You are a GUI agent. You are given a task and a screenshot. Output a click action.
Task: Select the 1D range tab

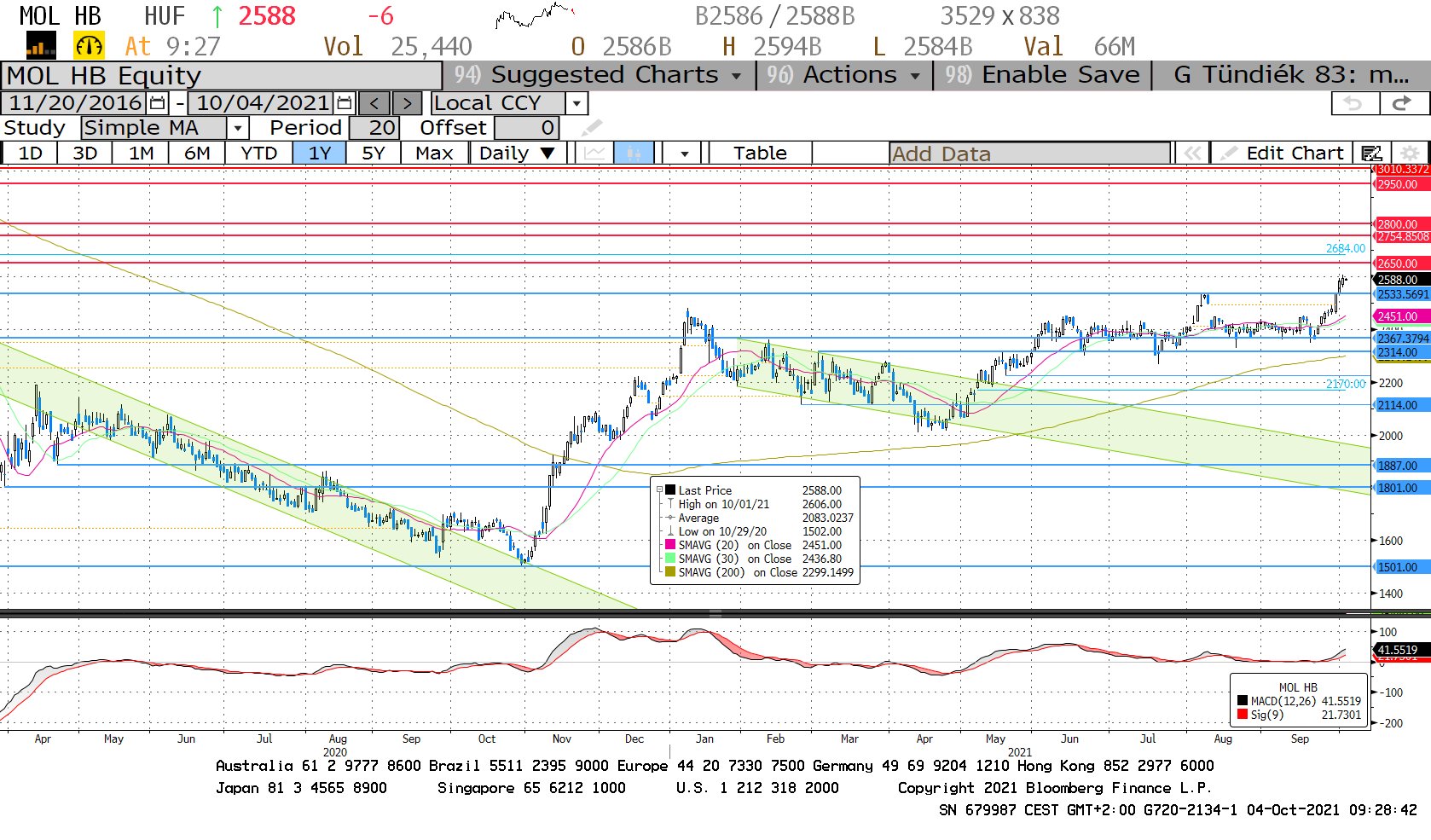(x=30, y=154)
